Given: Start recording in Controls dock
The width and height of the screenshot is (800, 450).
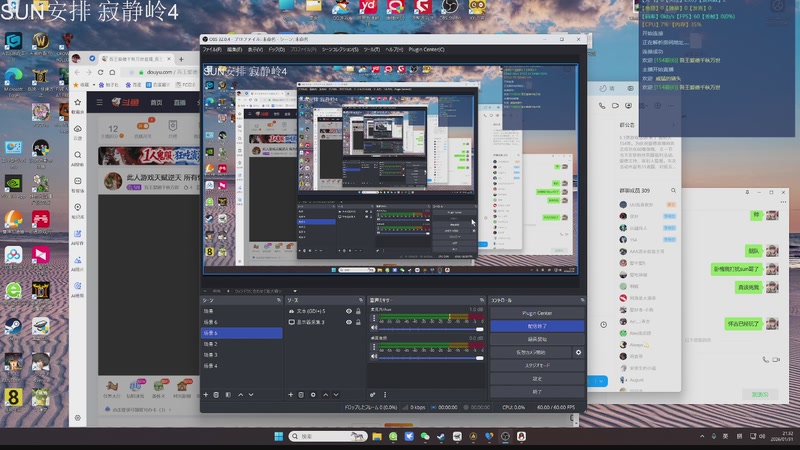Looking at the screenshot, I should (x=537, y=339).
